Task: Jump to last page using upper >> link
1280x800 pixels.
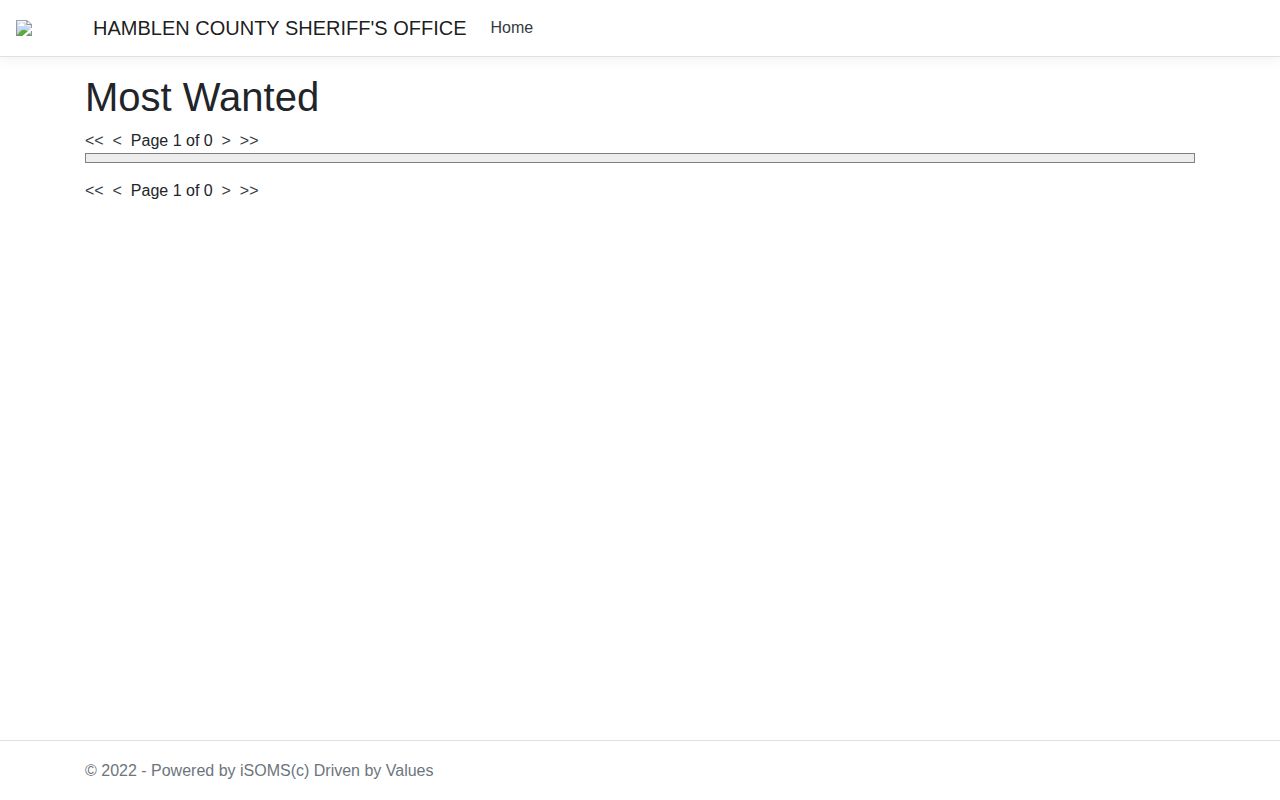Action: 249,141
